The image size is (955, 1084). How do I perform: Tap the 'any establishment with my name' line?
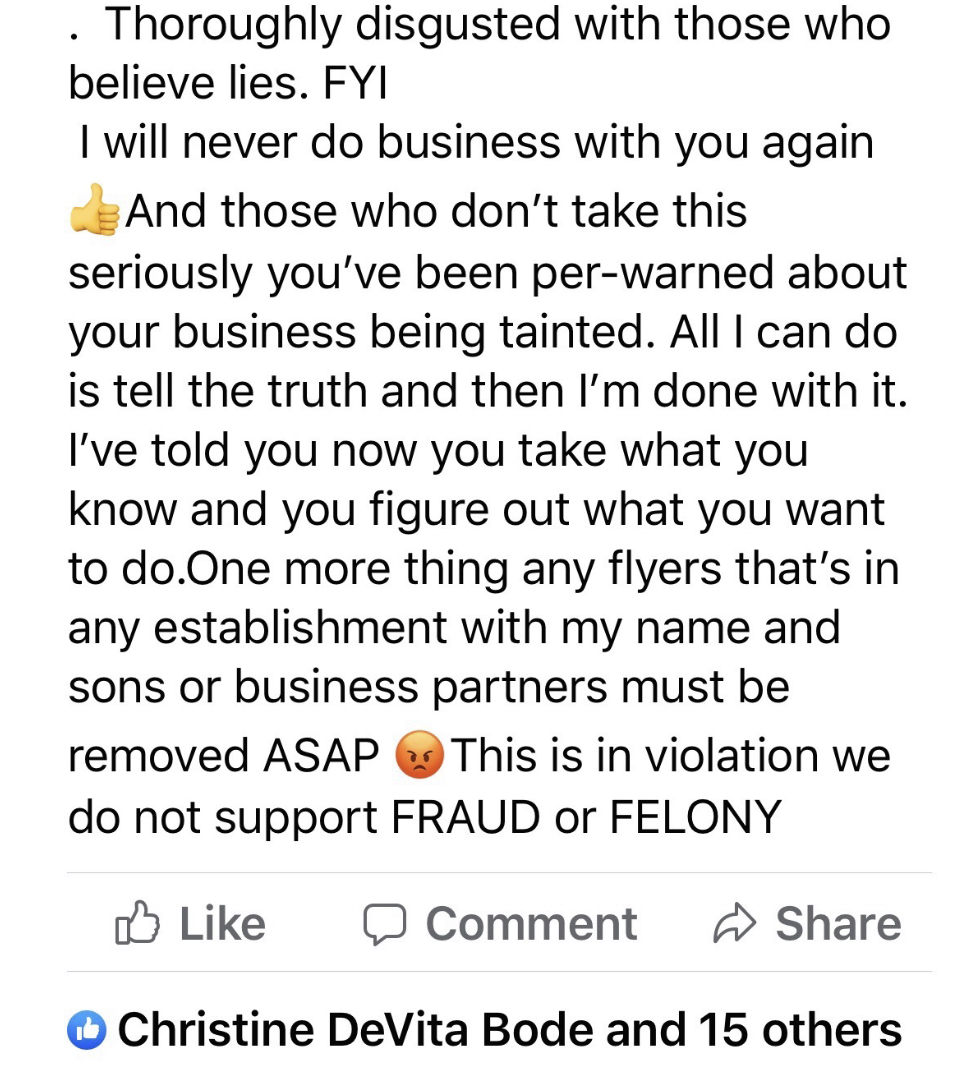point(453,627)
